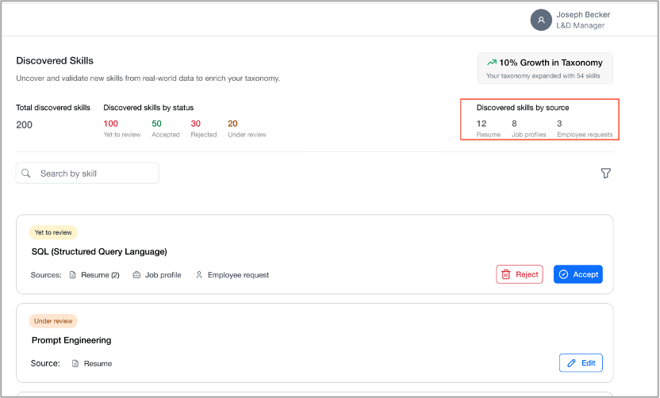
Task: Focus the Search by skill field
Action: [x=87, y=173]
